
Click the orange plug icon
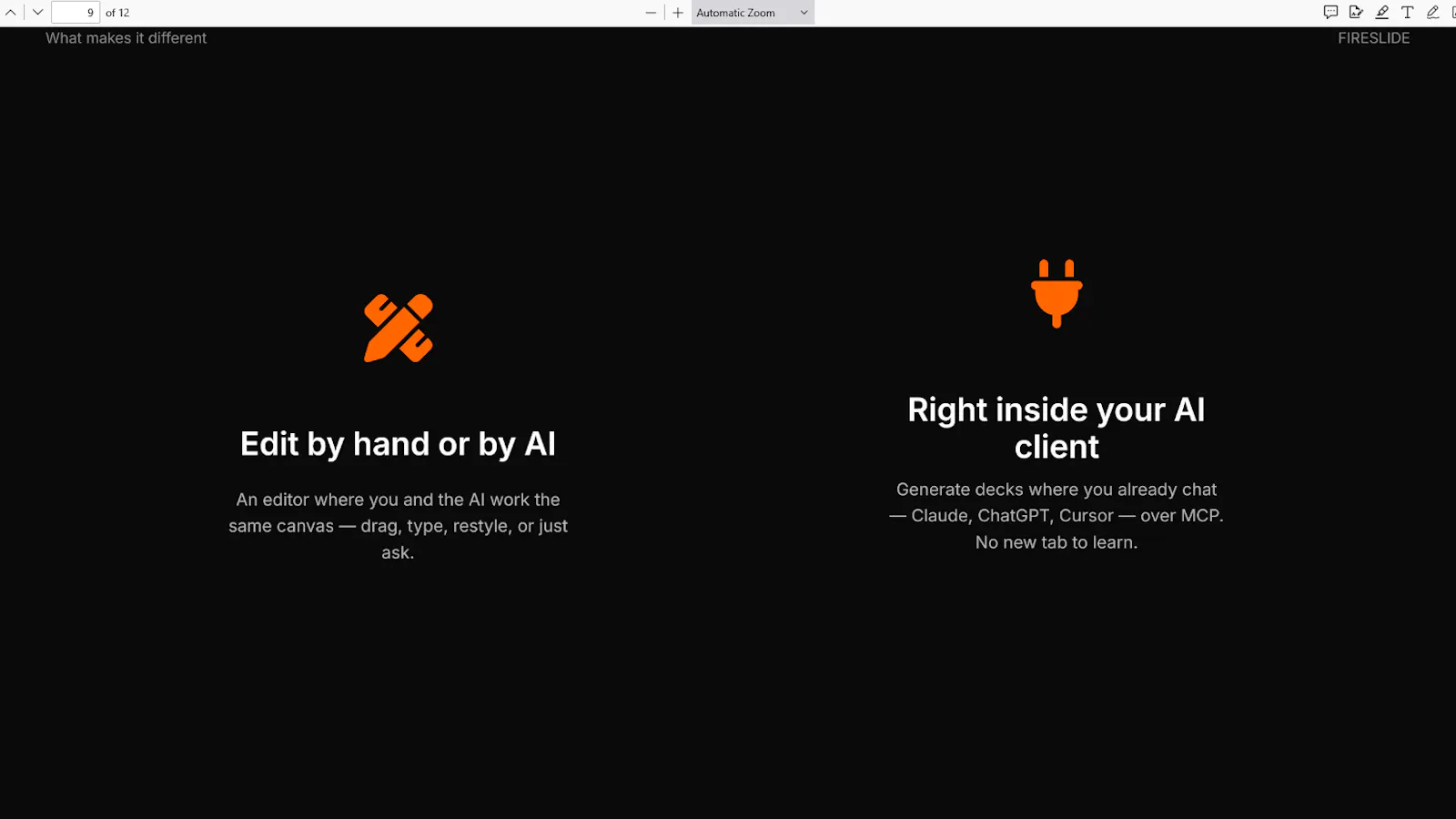[1057, 293]
